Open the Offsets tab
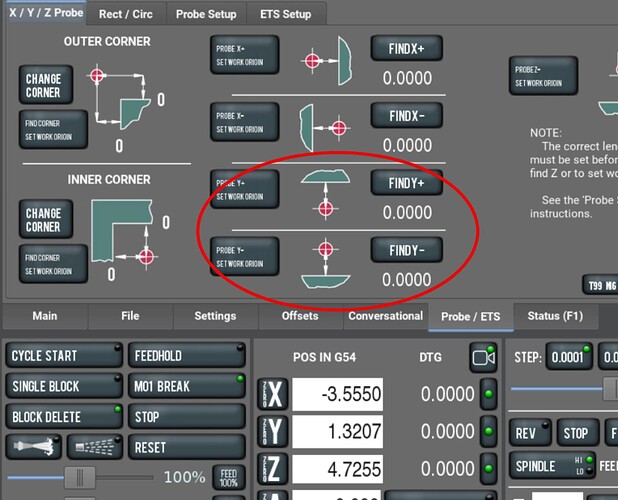 (300, 316)
